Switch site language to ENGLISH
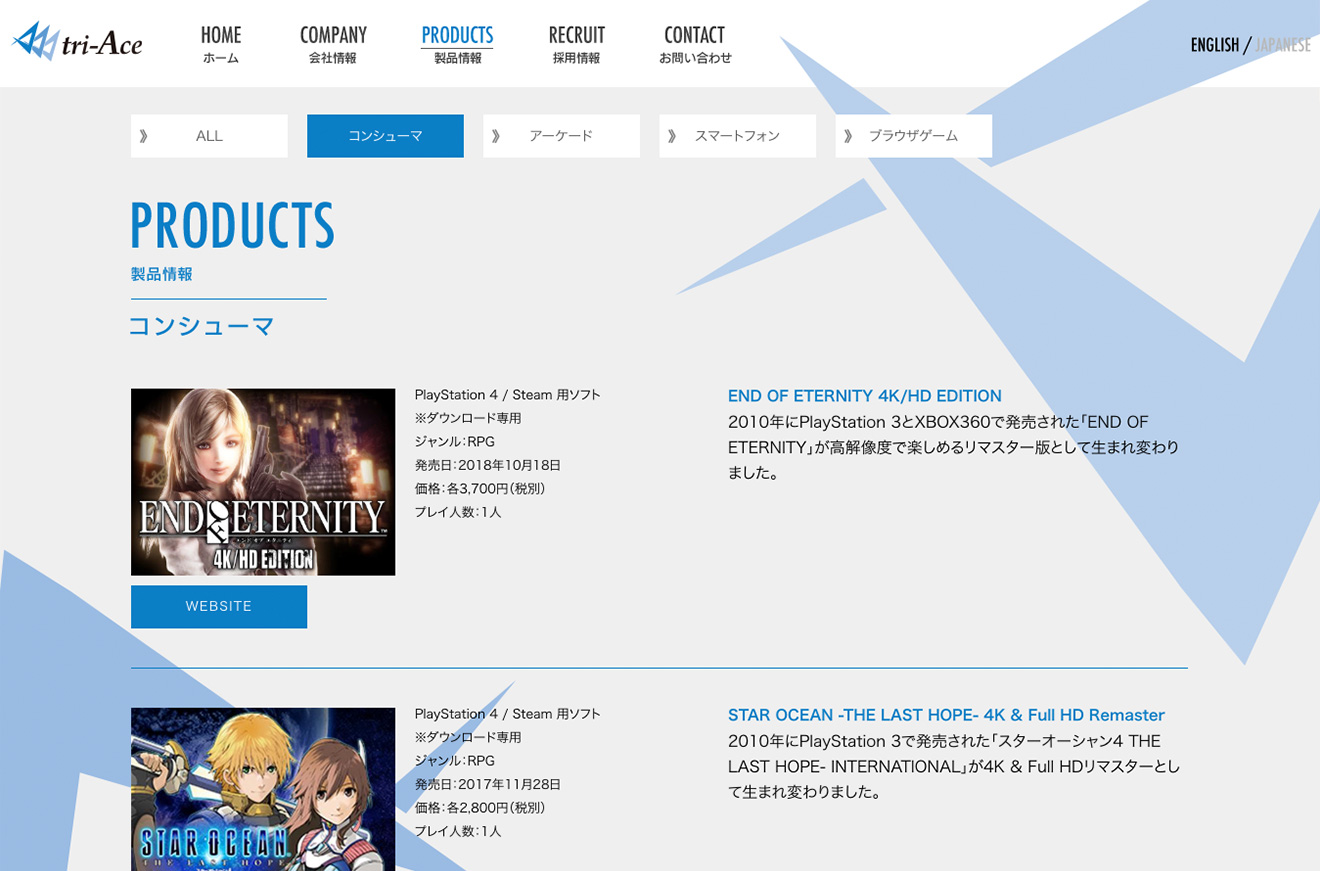1320x871 pixels. click(1215, 45)
